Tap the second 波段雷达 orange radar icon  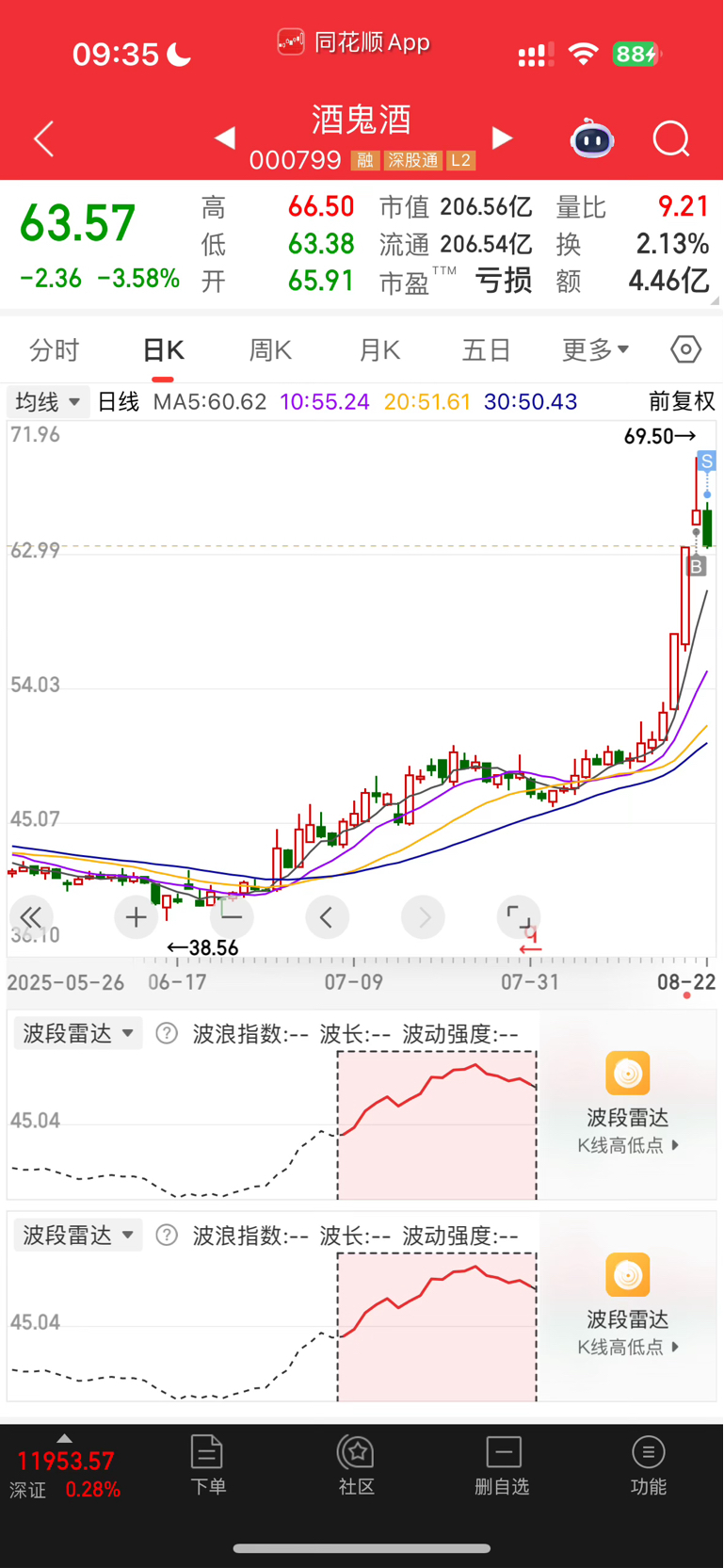click(x=628, y=1274)
